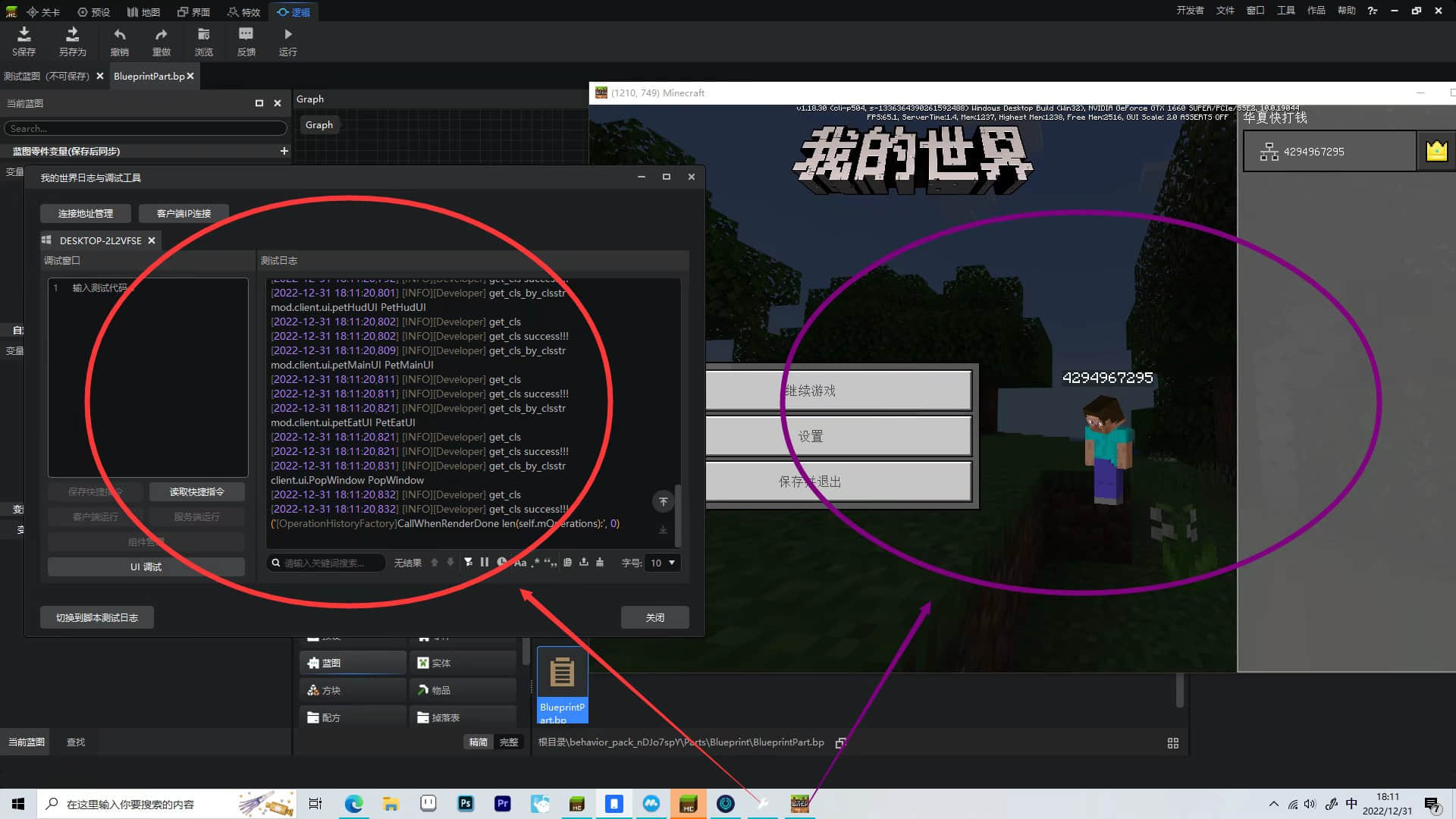1456x819 pixels.
Task: Click the 关闭 button in debug dialog
Action: tap(654, 617)
